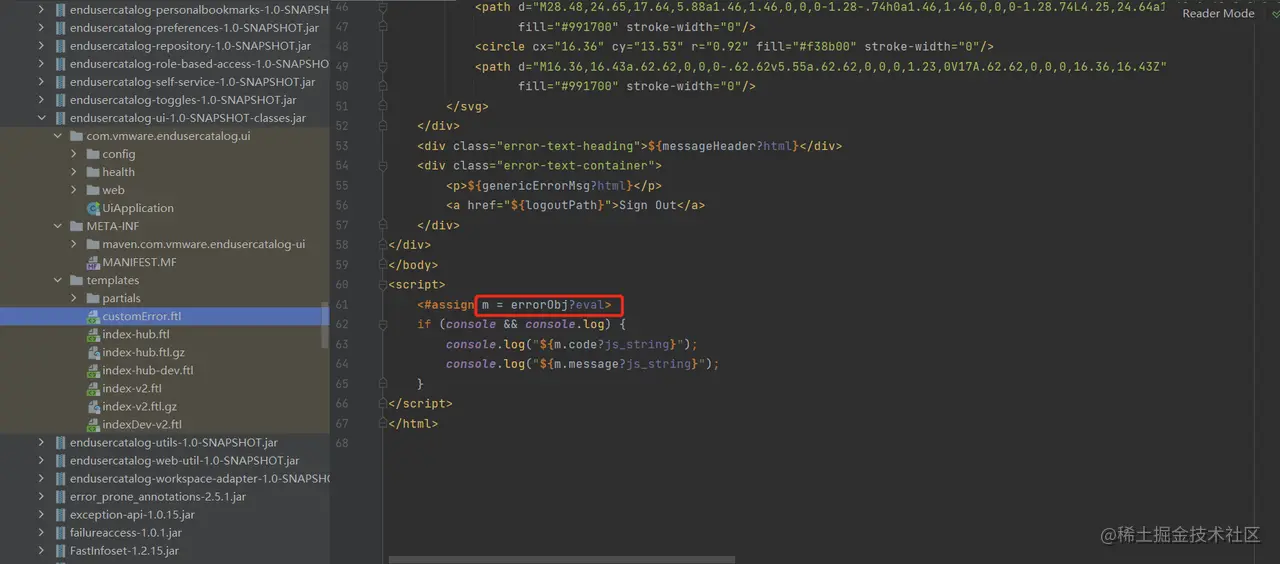The height and width of the screenshot is (564, 1280).
Task: Click the project tree vertical scrollbar
Action: pyautogui.click(x=324, y=325)
